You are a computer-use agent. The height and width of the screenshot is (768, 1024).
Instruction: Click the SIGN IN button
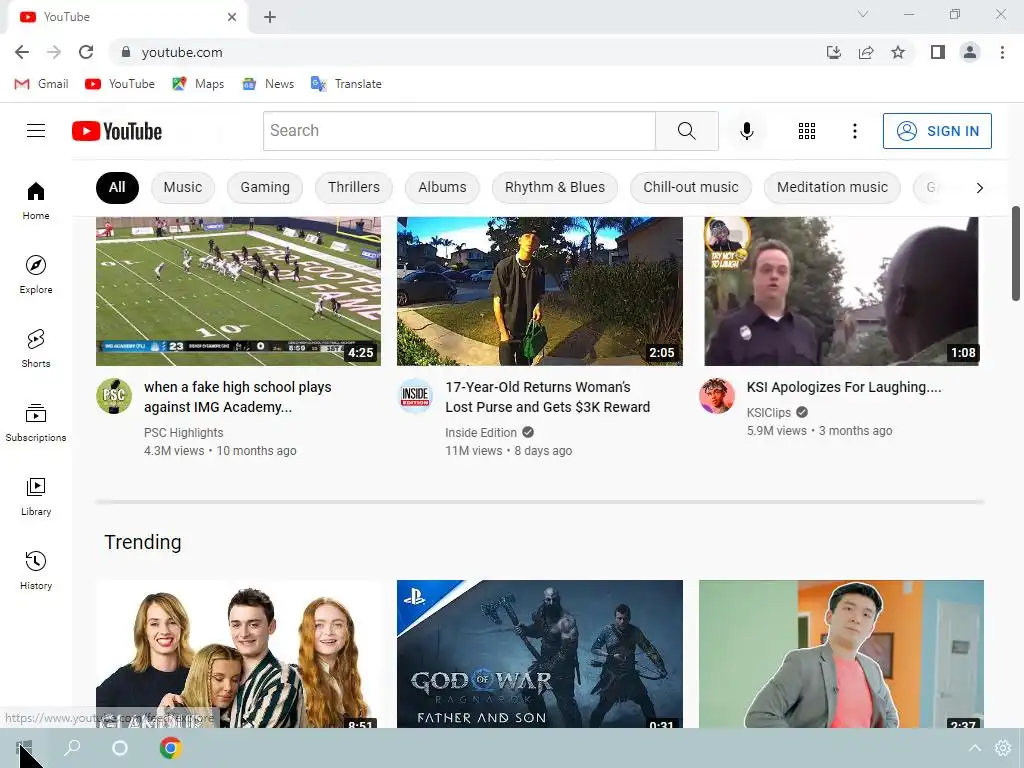(x=937, y=131)
